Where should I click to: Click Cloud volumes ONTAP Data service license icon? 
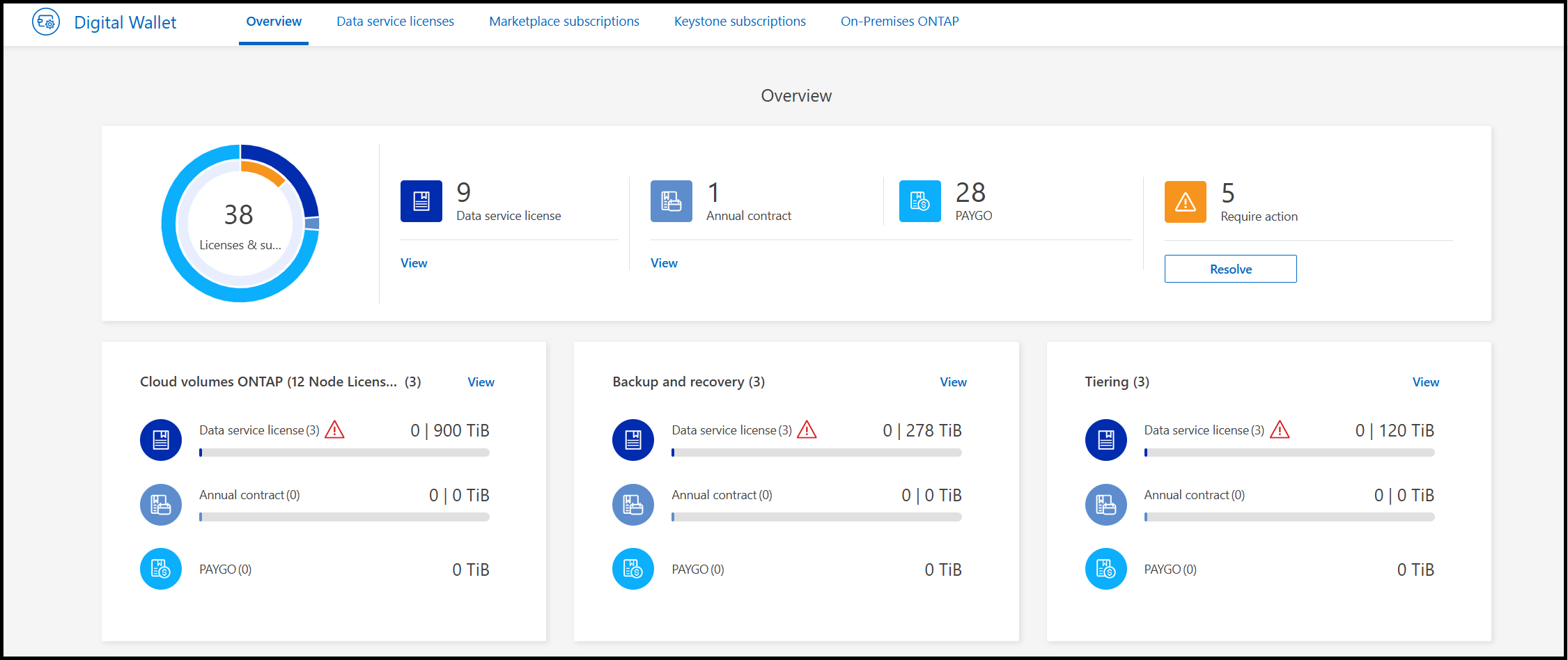click(x=161, y=440)
